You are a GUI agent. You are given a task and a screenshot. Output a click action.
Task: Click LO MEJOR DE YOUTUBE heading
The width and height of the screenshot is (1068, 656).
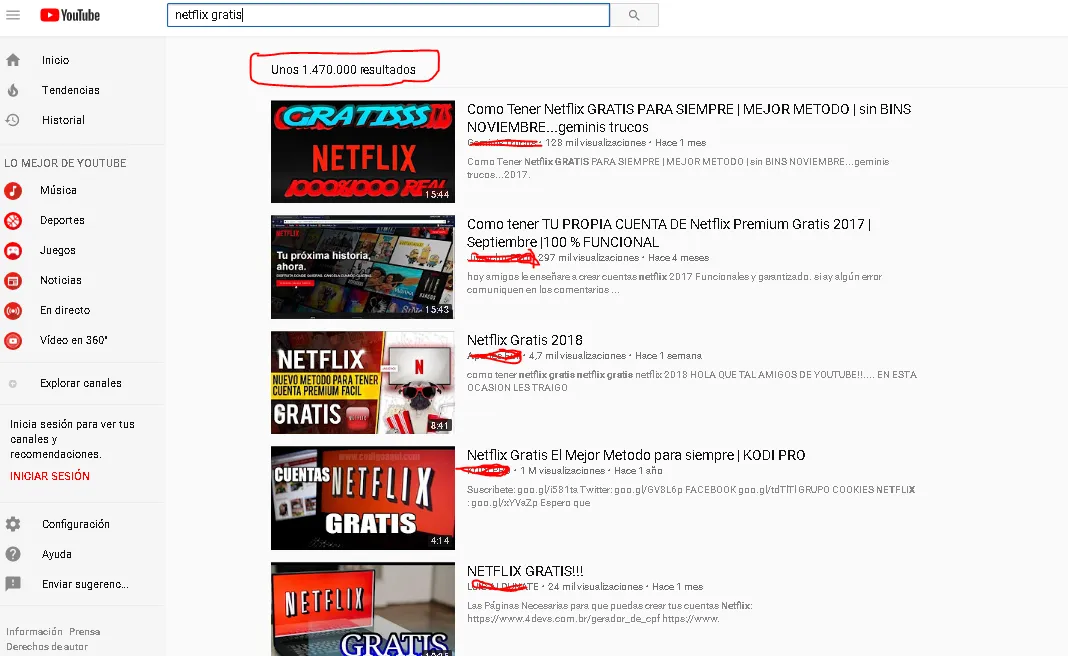click(65, 163)
